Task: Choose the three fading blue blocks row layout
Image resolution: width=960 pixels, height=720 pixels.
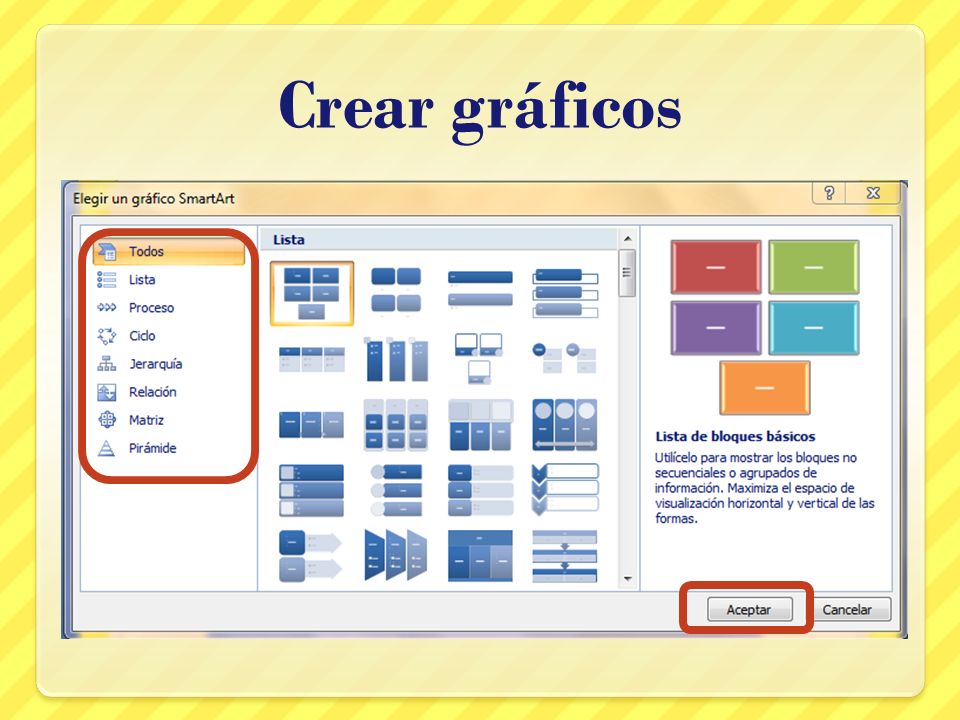Action: click(x=312, y=424)
